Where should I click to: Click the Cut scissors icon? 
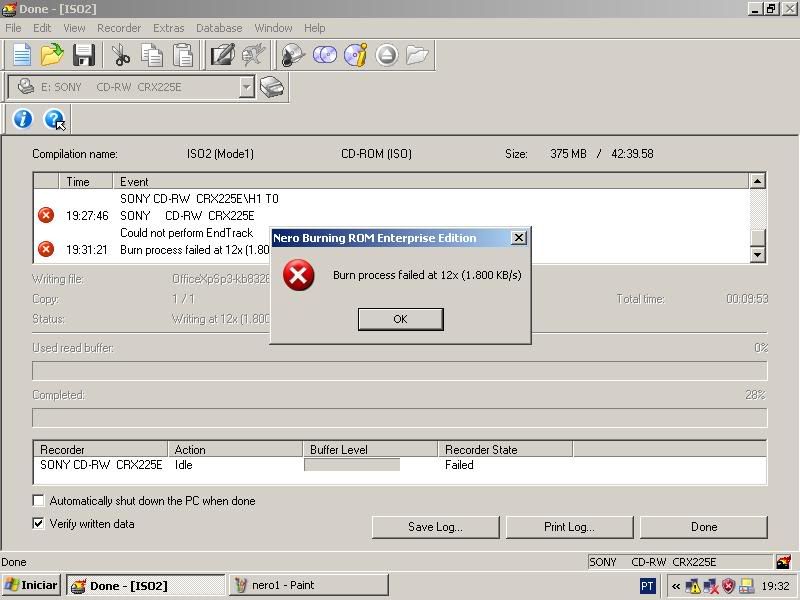click(x=120, y=55)
